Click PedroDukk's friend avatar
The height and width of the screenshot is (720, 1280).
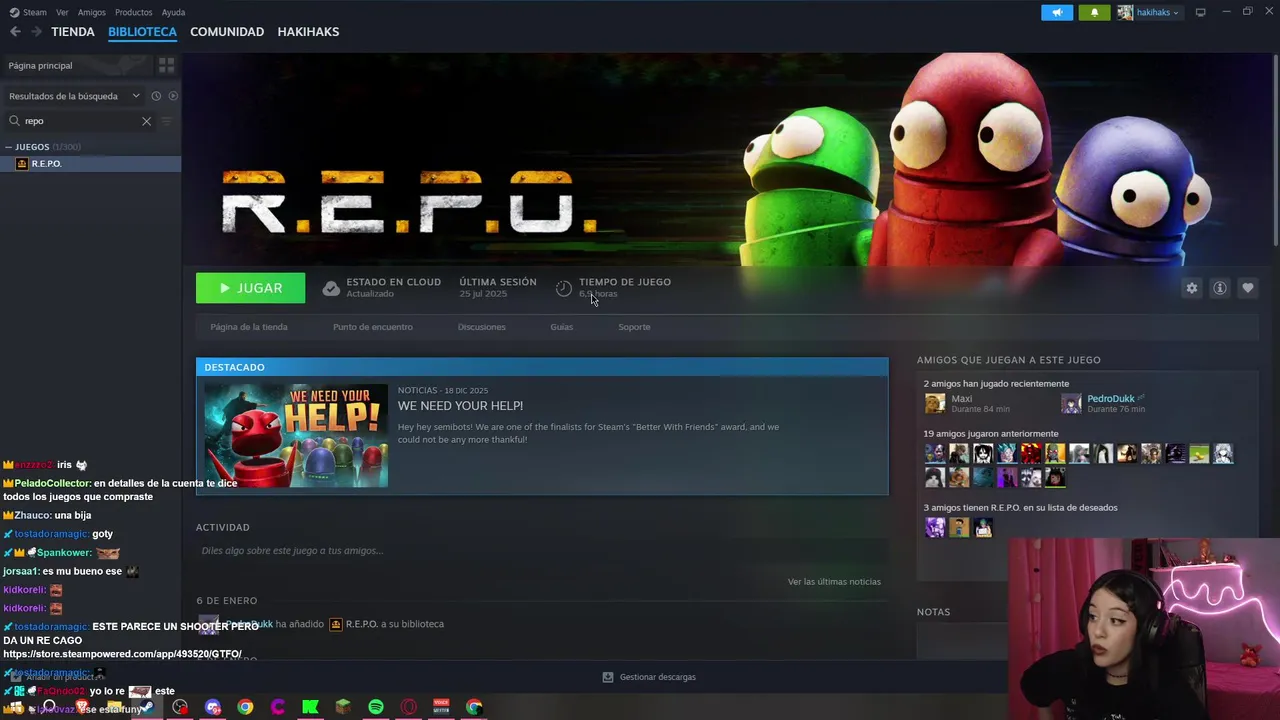1071,404
